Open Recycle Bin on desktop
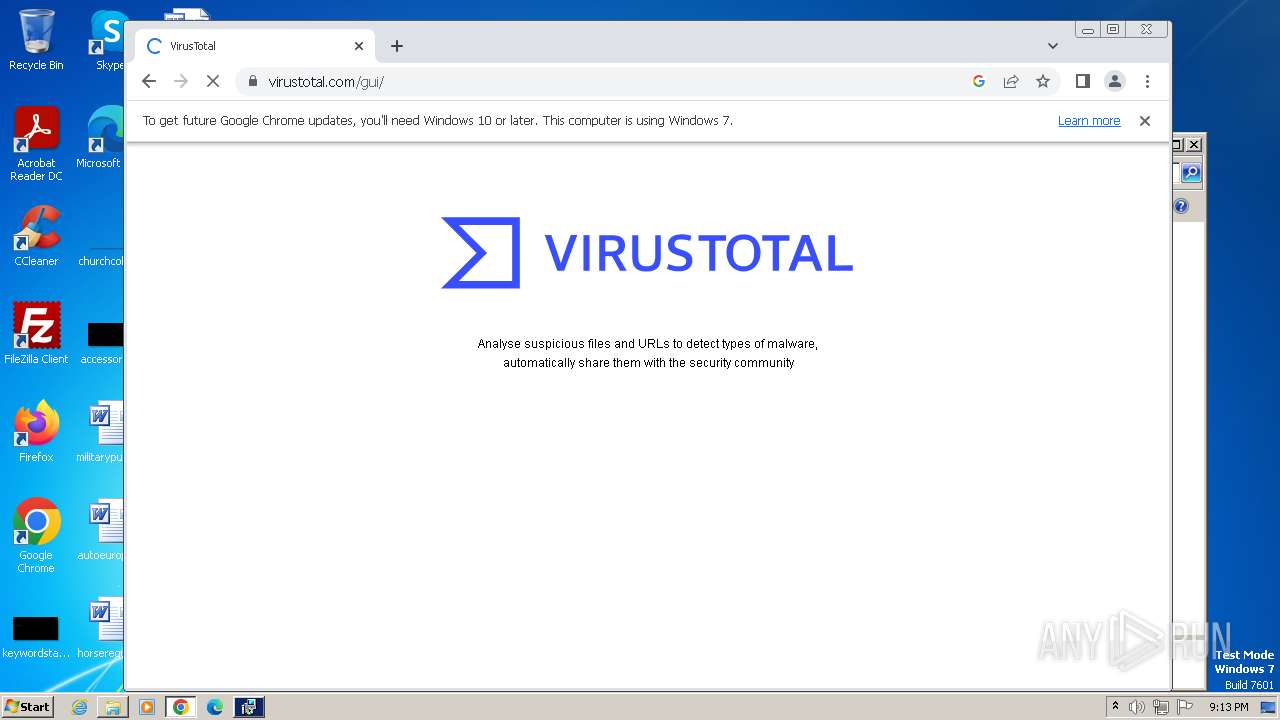 [36, 40]
